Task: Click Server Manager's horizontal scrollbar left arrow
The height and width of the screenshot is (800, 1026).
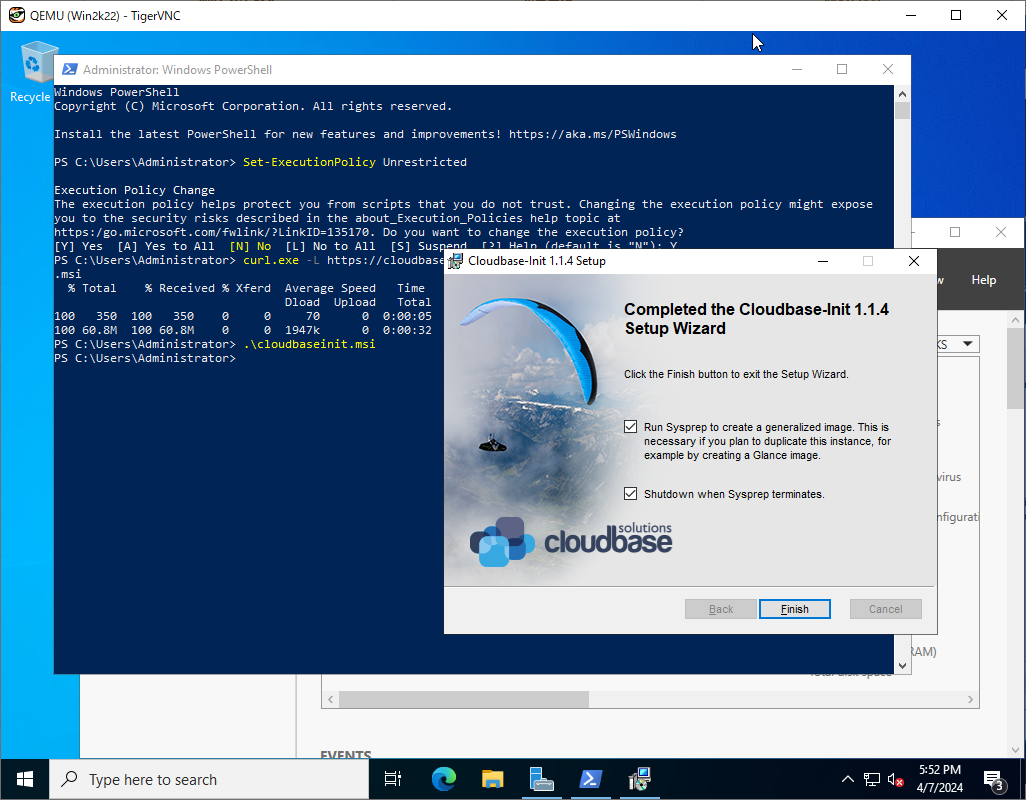Action: [330, 699]
